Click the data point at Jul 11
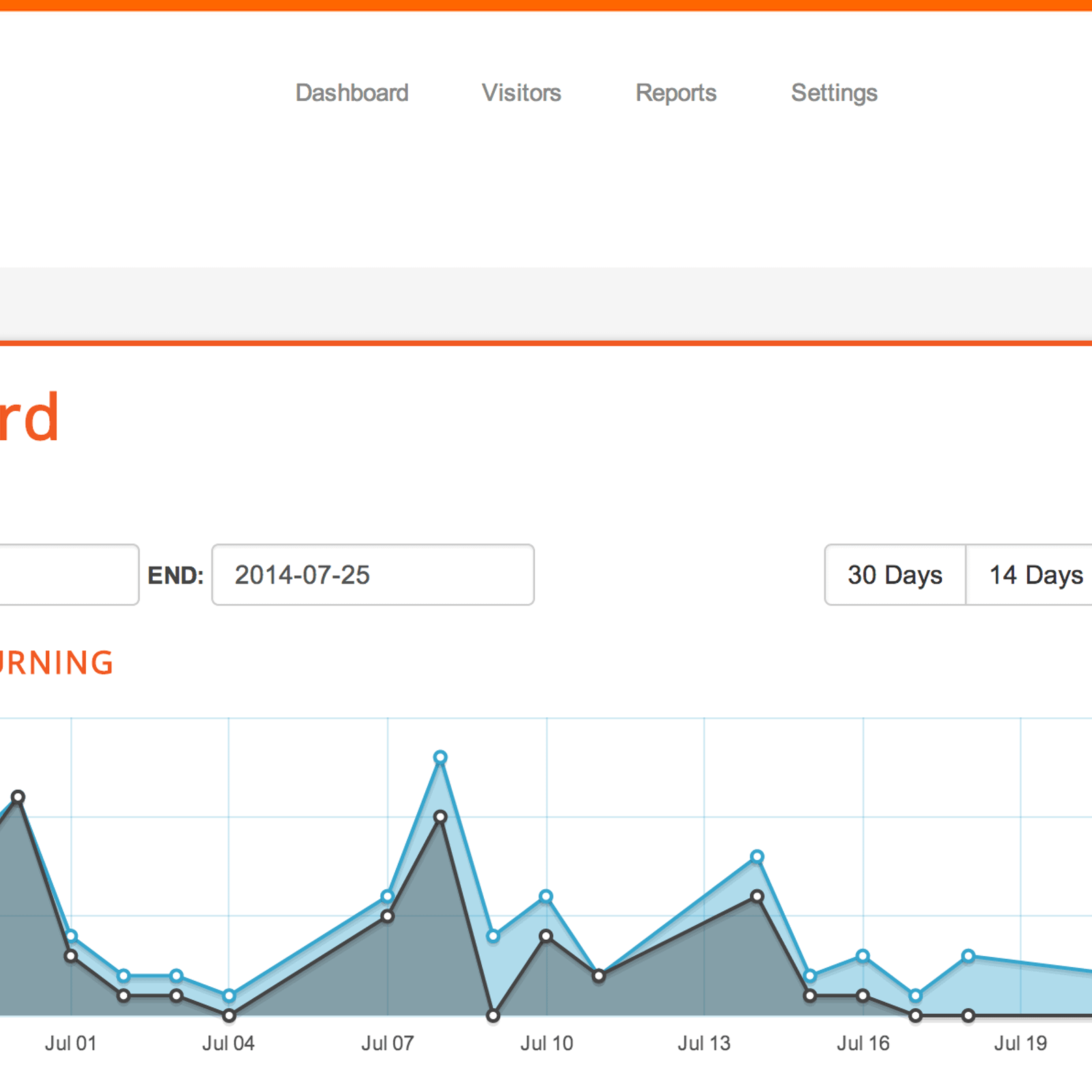This screenshot has width=1092, height=1092. (x=599, y=975)
